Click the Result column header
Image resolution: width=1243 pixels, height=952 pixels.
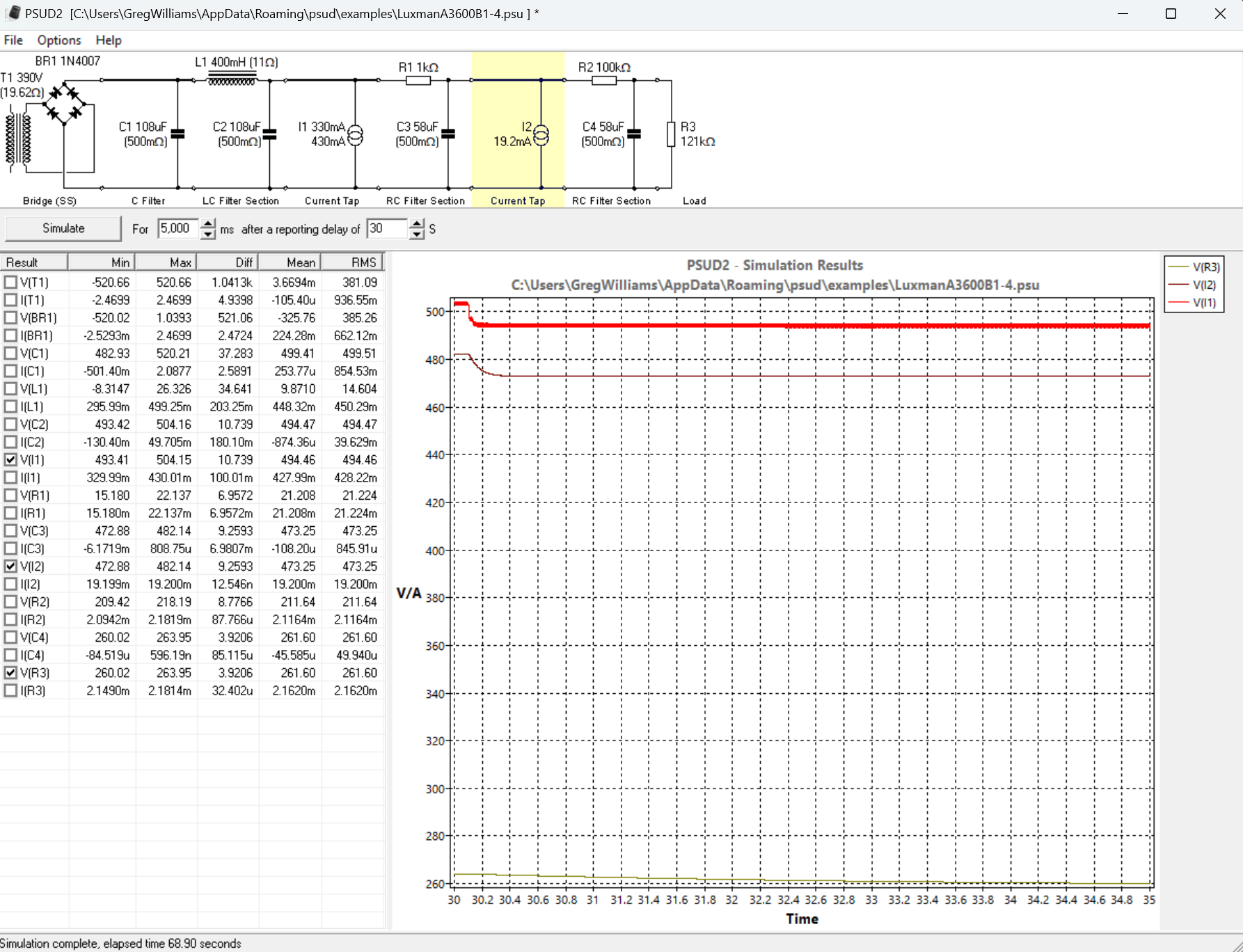point(34,262)
